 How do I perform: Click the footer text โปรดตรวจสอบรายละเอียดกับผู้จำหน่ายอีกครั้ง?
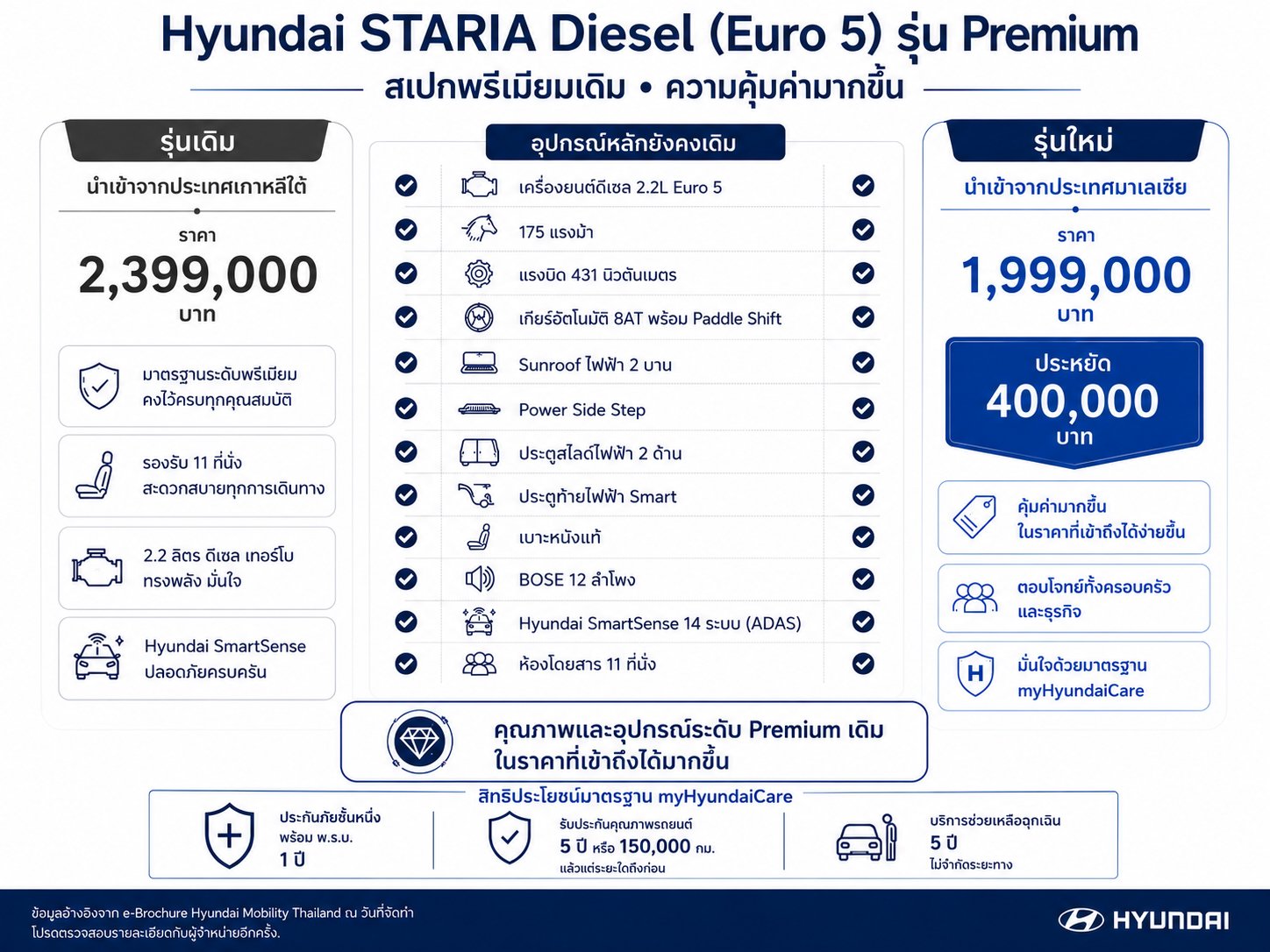[x=155, y=933]
